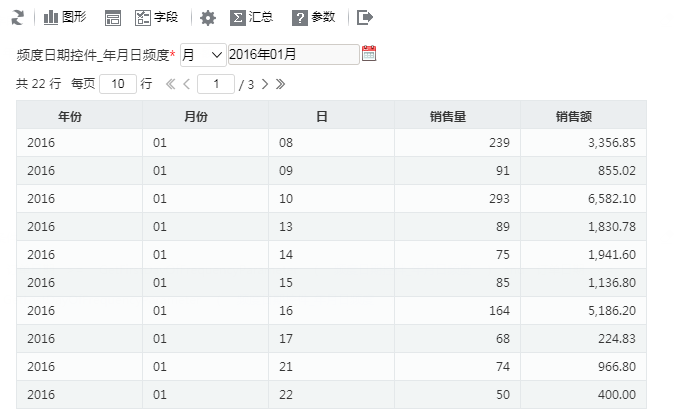Screen dimensions: 678x418
Task: Click the 月份 column header
Action: (x=205, y=115)
